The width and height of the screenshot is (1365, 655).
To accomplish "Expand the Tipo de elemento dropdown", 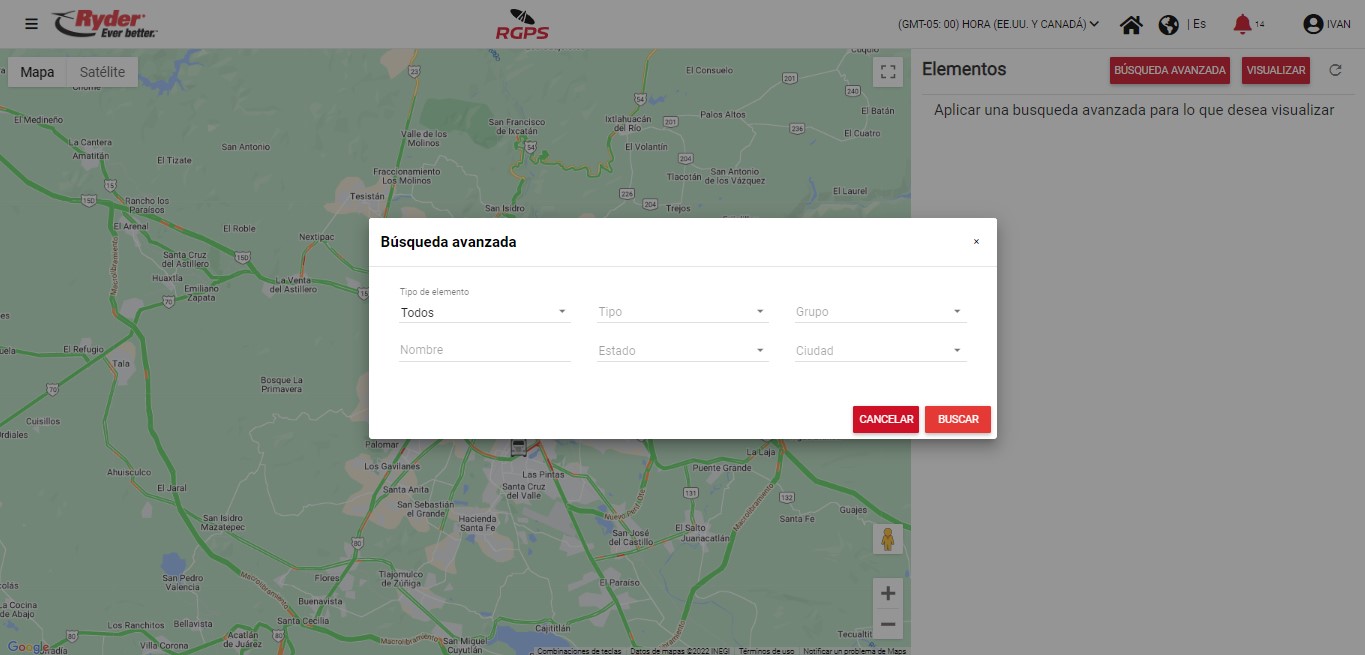I will 484,312.
